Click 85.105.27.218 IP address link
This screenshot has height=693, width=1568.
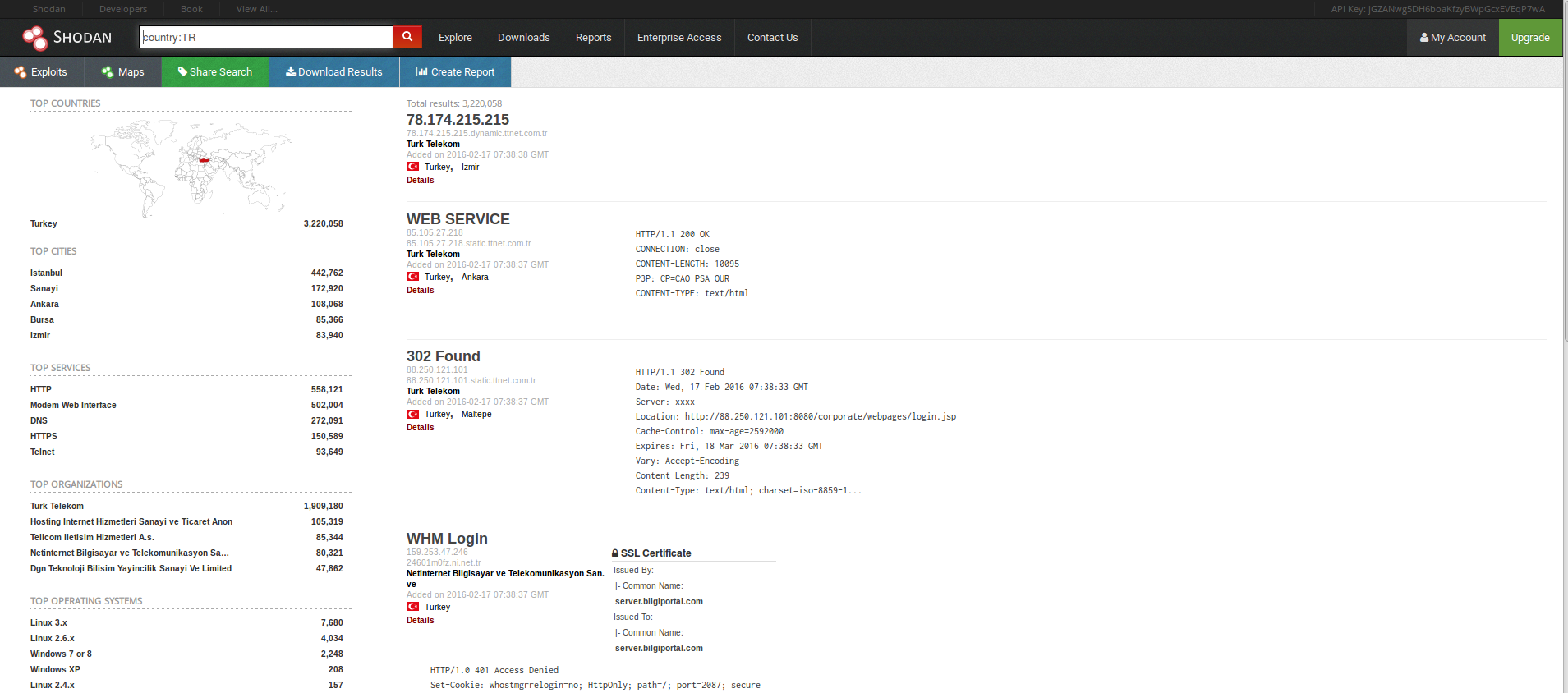click(435, 233)
